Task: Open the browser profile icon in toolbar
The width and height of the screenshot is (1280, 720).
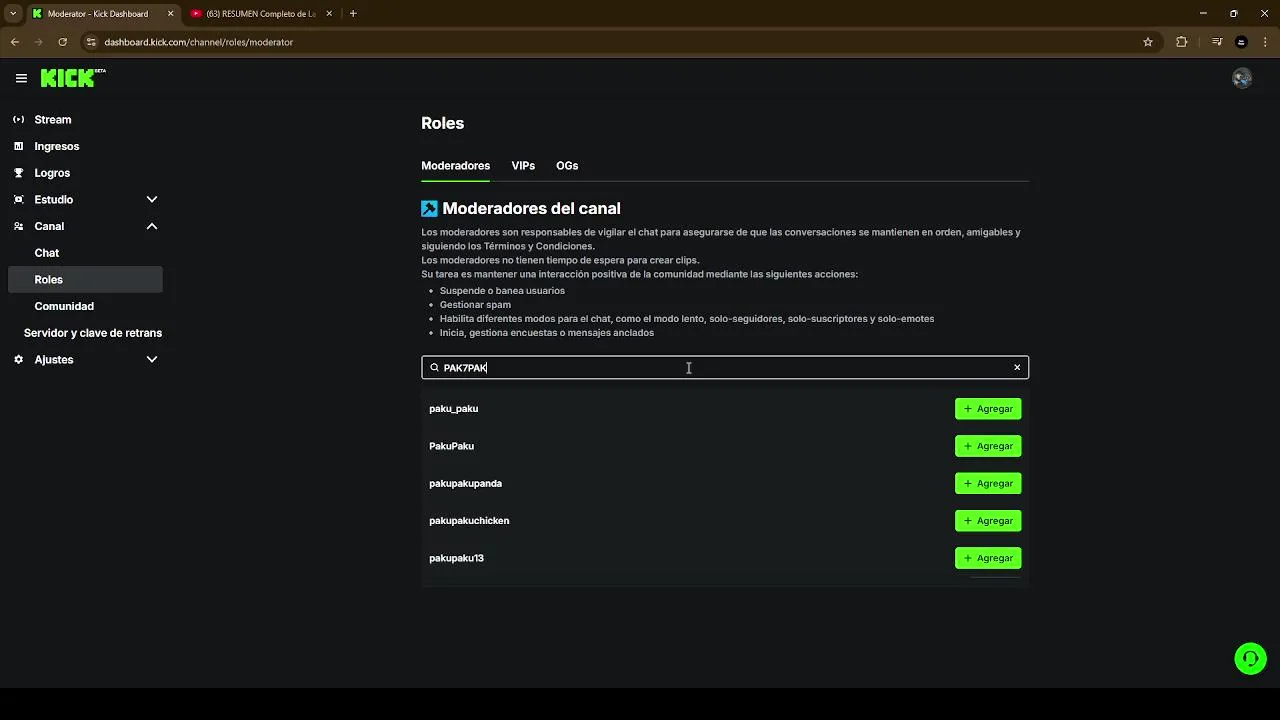Action: click(1241, 42)
